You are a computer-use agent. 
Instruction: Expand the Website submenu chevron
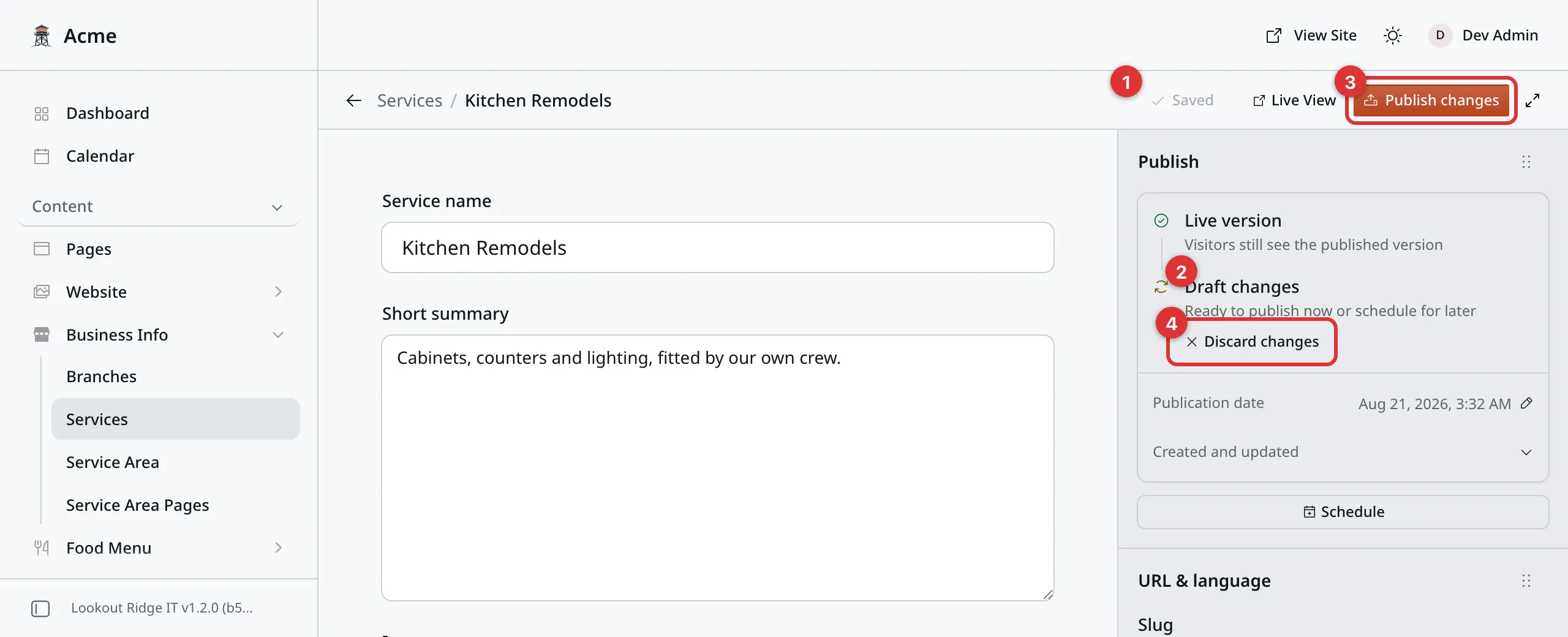[278, 292]
